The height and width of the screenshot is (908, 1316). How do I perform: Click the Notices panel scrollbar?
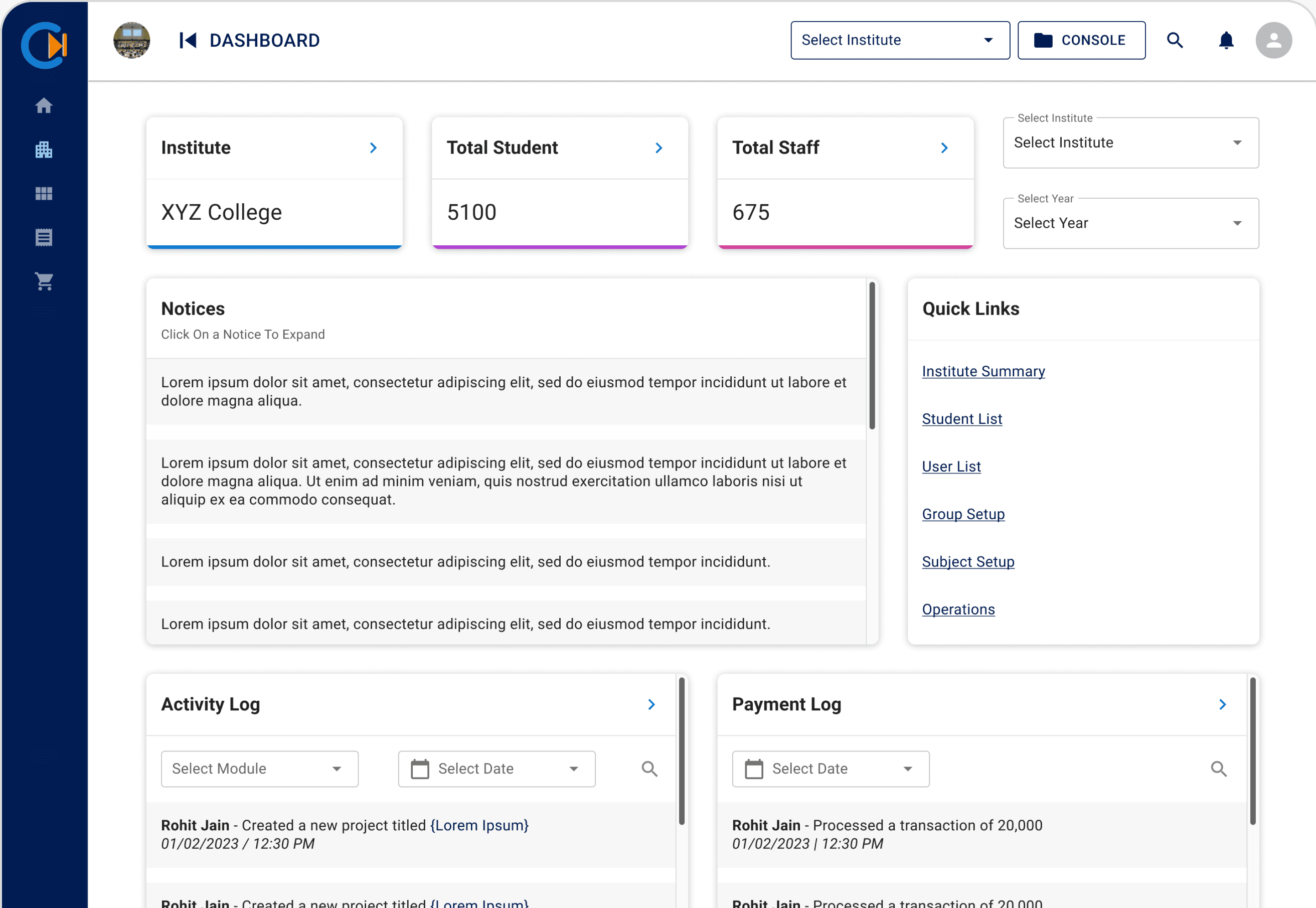[872, 356]
